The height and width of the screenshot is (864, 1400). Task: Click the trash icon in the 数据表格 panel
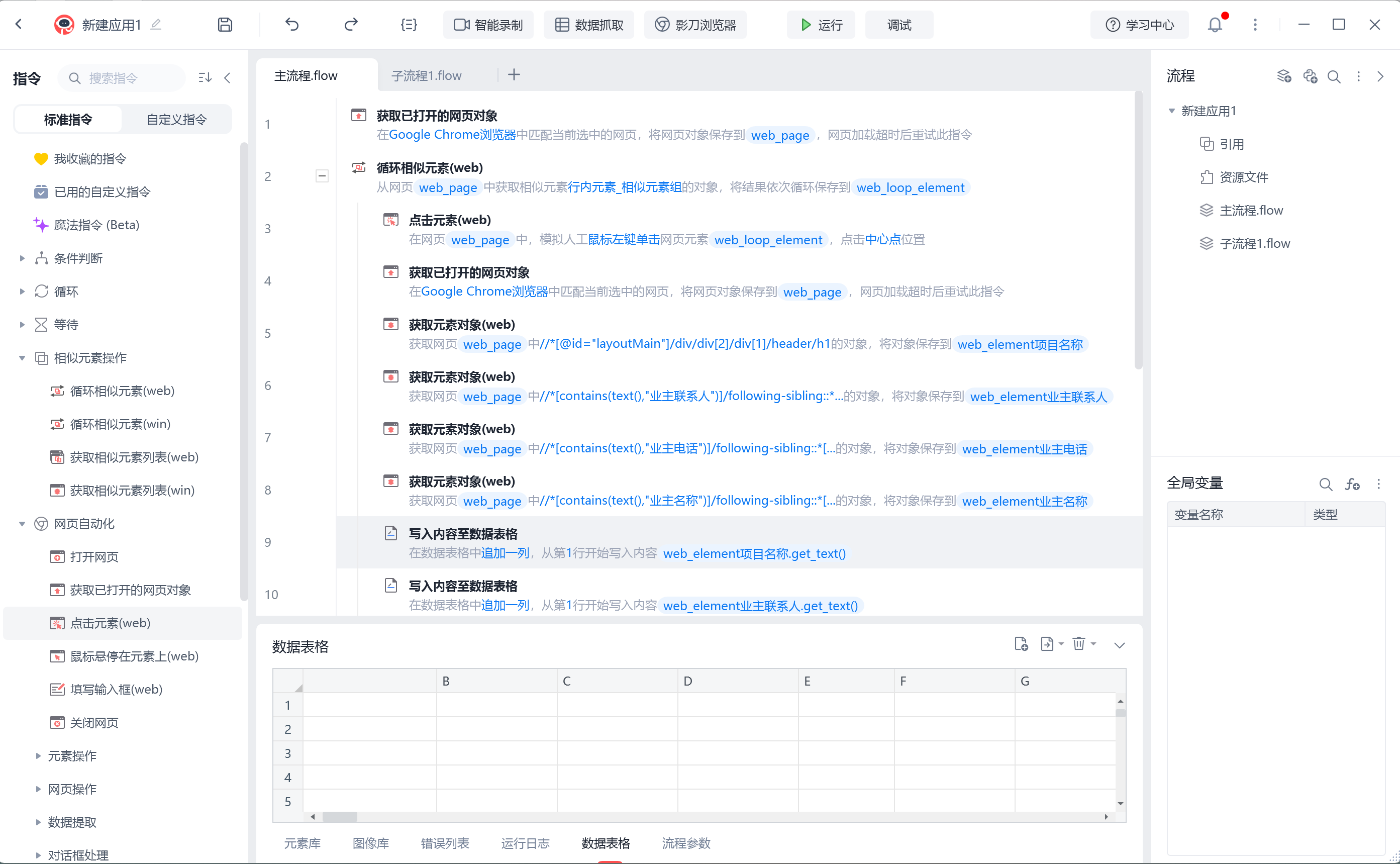click(1078, 644)
